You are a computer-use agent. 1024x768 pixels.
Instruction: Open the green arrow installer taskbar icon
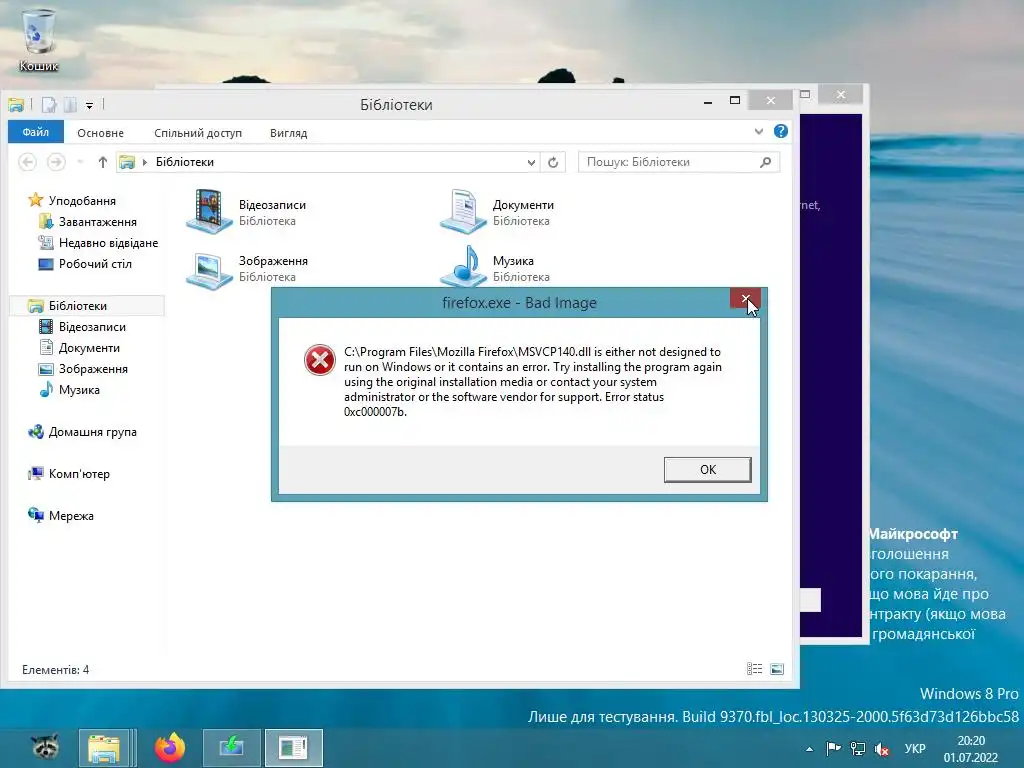point(232,748)
